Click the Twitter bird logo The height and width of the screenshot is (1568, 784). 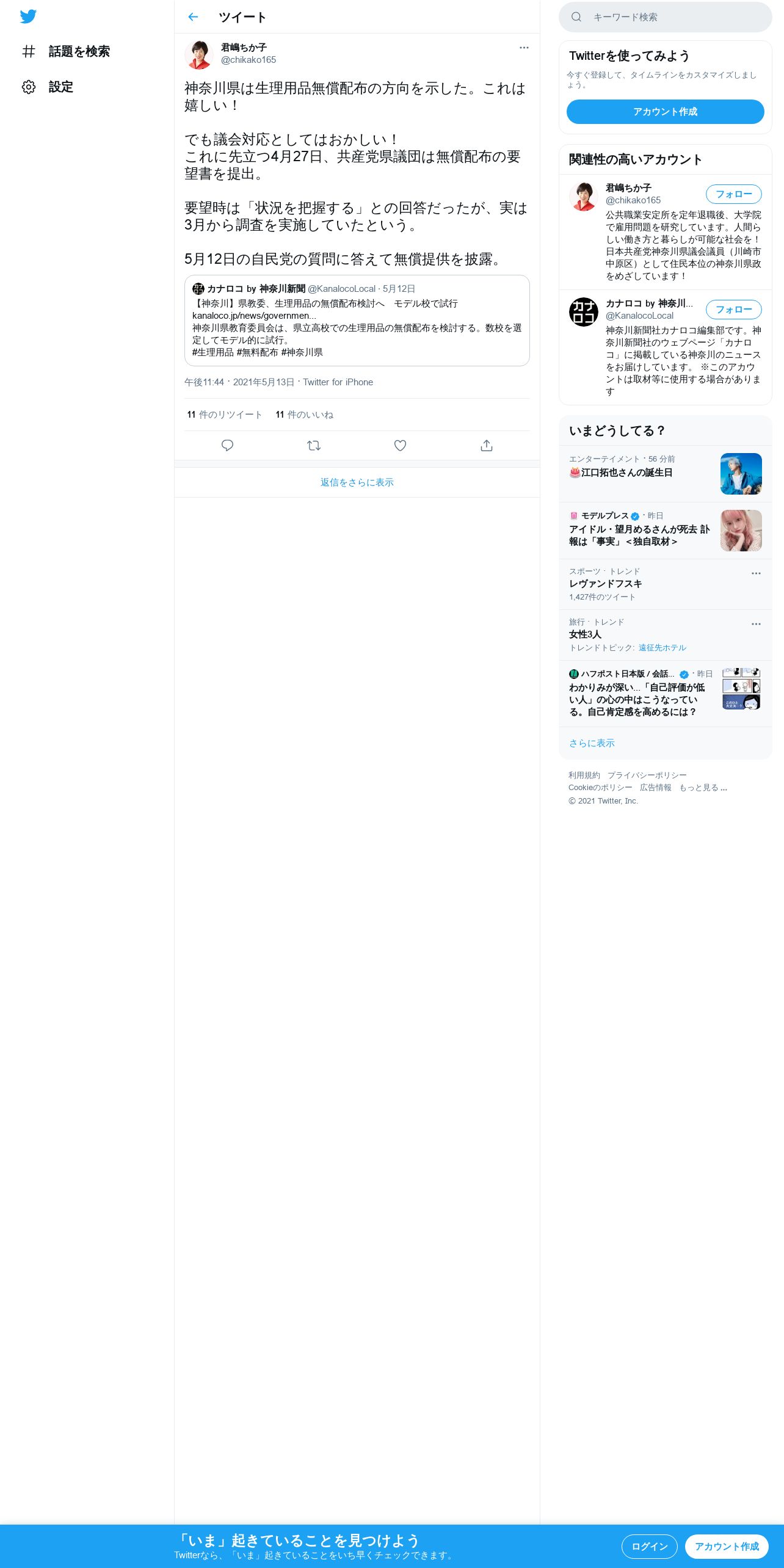[x=28, y=16]
